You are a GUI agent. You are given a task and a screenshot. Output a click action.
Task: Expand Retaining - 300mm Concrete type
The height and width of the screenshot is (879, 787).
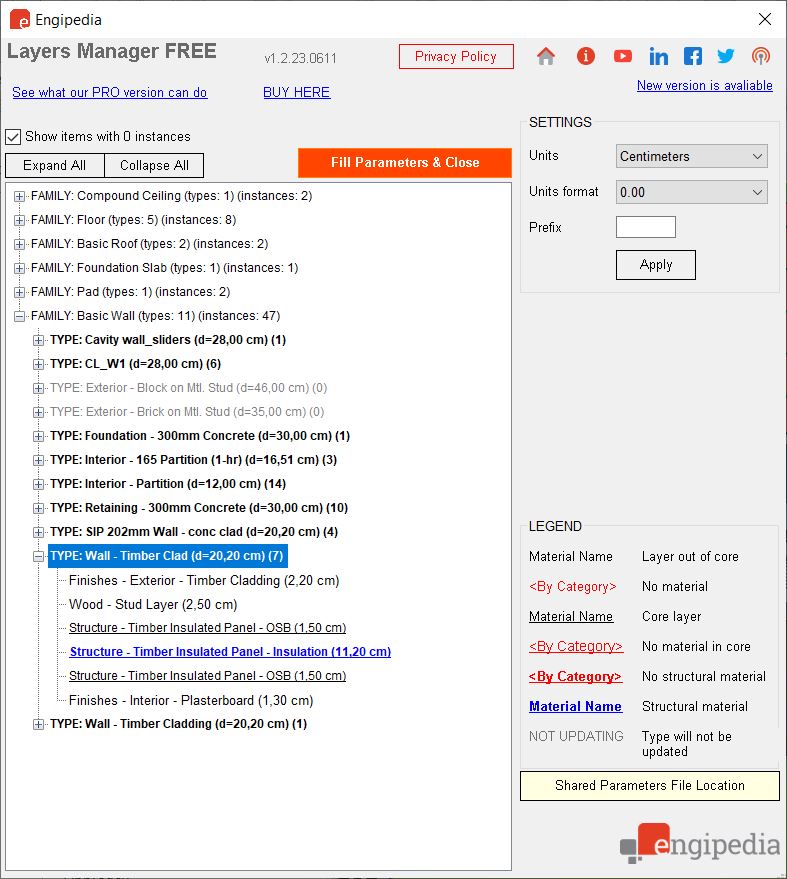click(x=38, y=508)
